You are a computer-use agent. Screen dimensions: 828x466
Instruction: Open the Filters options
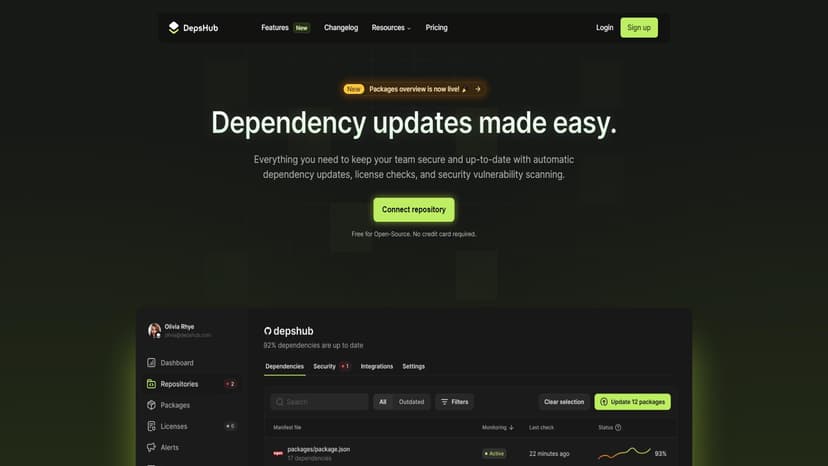(x=455, y=402)
